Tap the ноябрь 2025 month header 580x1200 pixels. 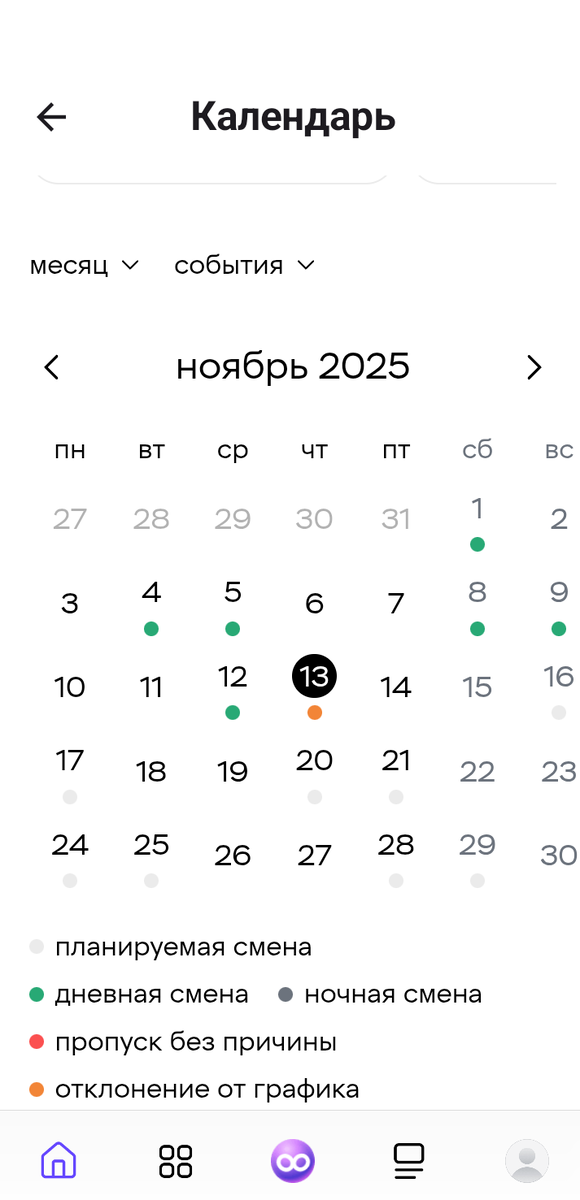[x=293, y=366]
